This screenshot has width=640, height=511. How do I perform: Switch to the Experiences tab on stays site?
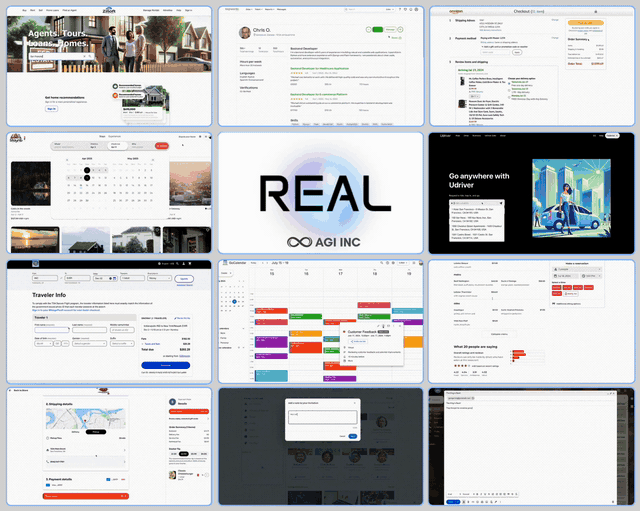pyautogui.click(x=114, y=136)
